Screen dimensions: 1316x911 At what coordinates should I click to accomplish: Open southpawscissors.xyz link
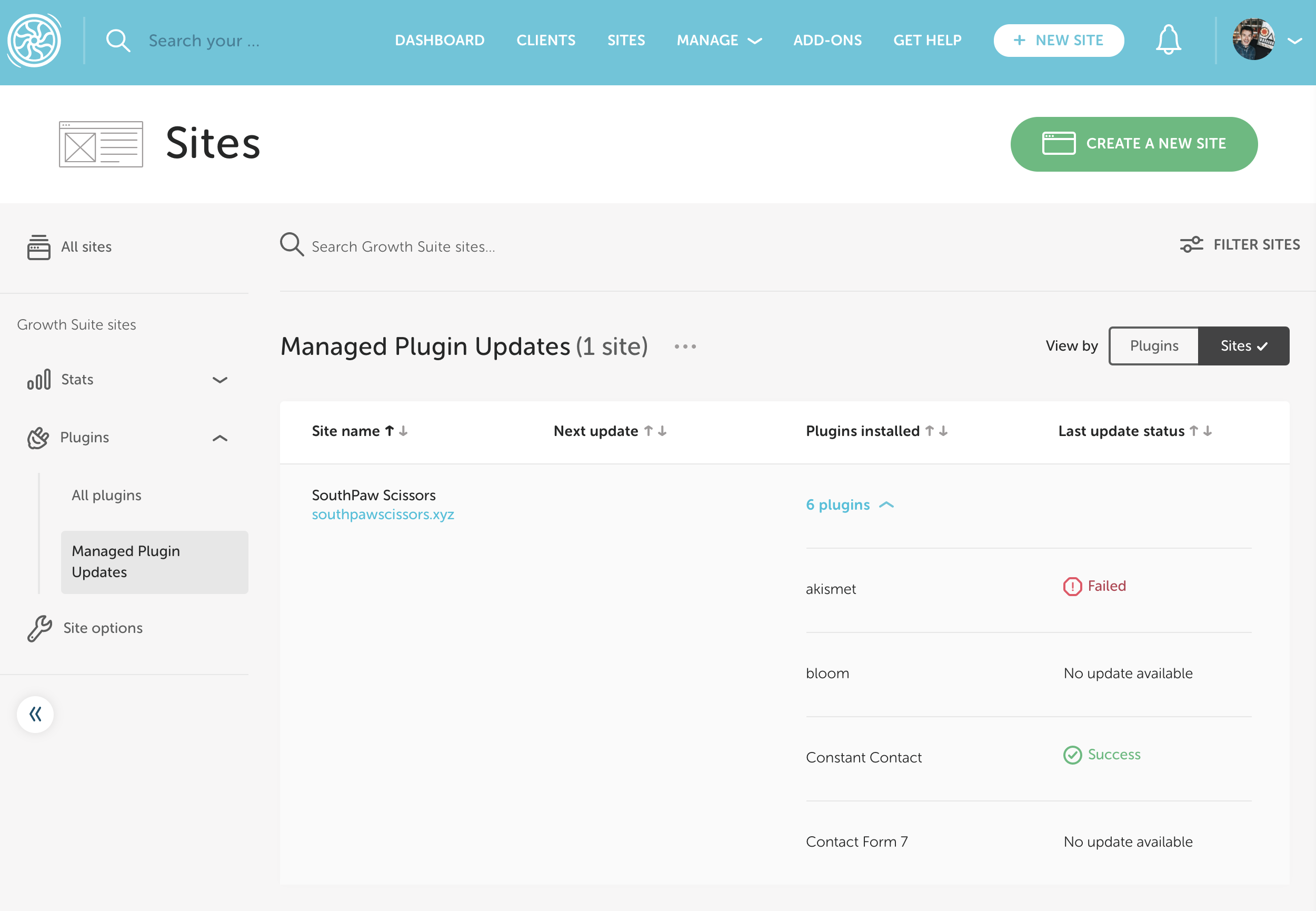point(382,514)
